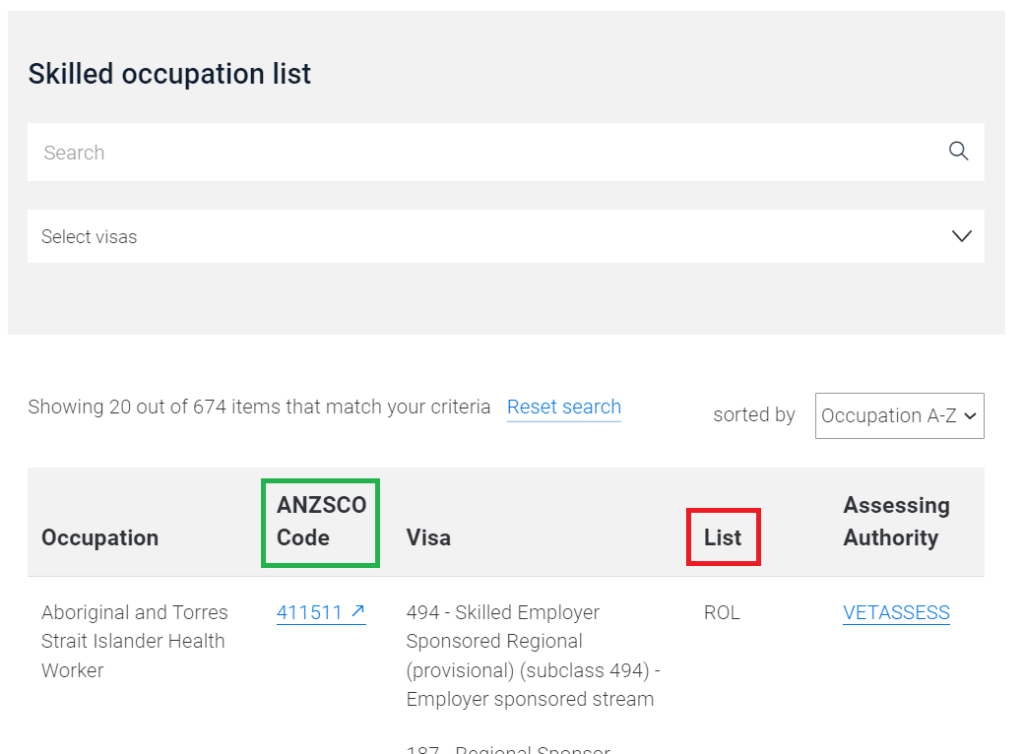Screen dimensions: 1024x754
Task: Click the Skilled occupation list heading
Action: pos(169,74)
